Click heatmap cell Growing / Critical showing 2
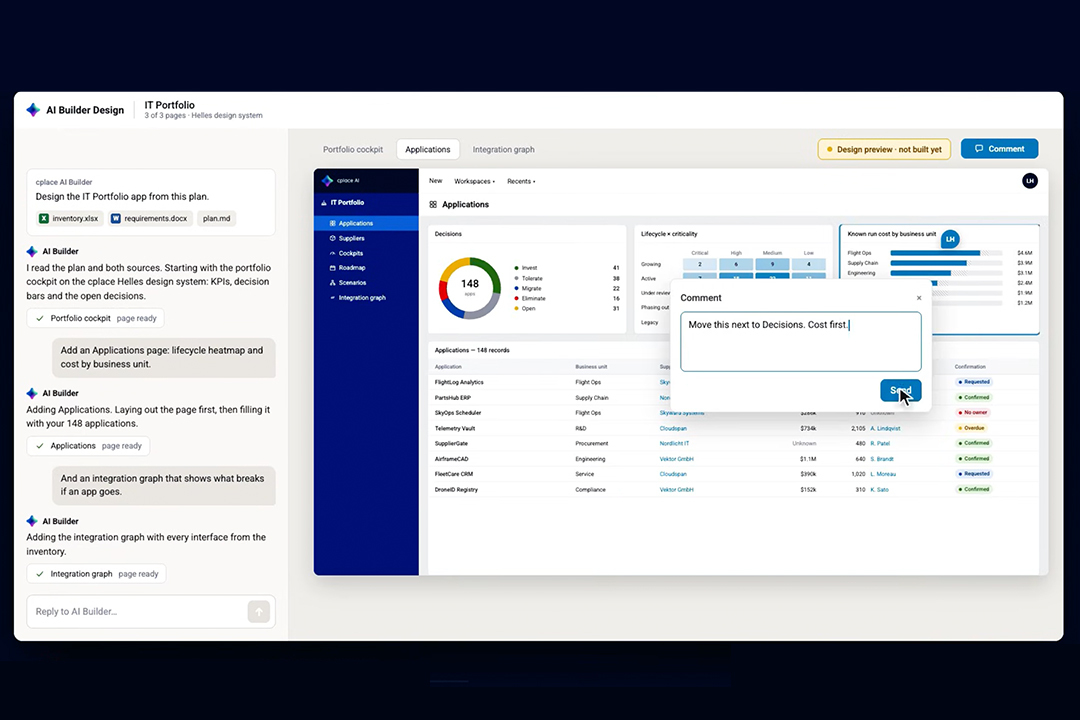 pyautogui.click(x=700, y=265)
